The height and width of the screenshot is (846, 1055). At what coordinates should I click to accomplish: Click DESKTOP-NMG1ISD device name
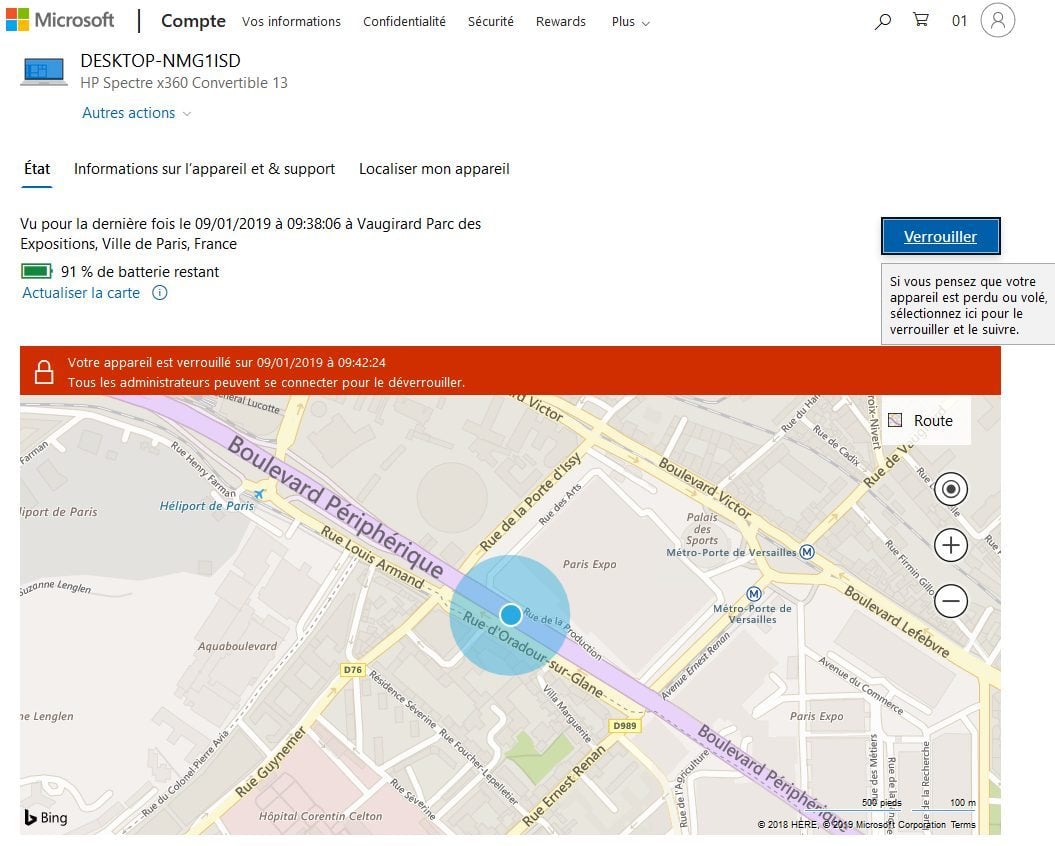coord(160,61)
